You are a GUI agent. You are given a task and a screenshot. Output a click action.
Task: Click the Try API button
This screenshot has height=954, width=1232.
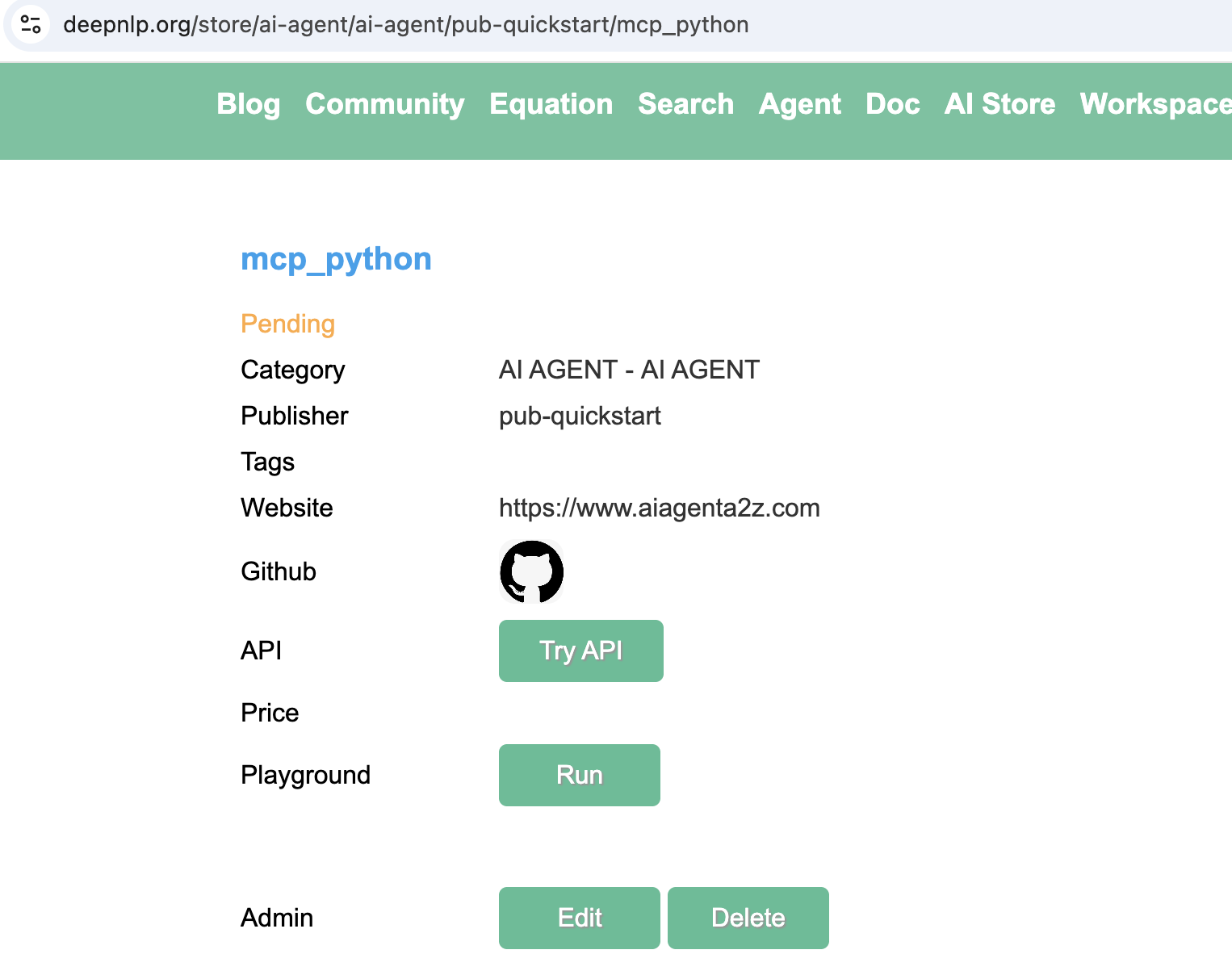[580, 651]
